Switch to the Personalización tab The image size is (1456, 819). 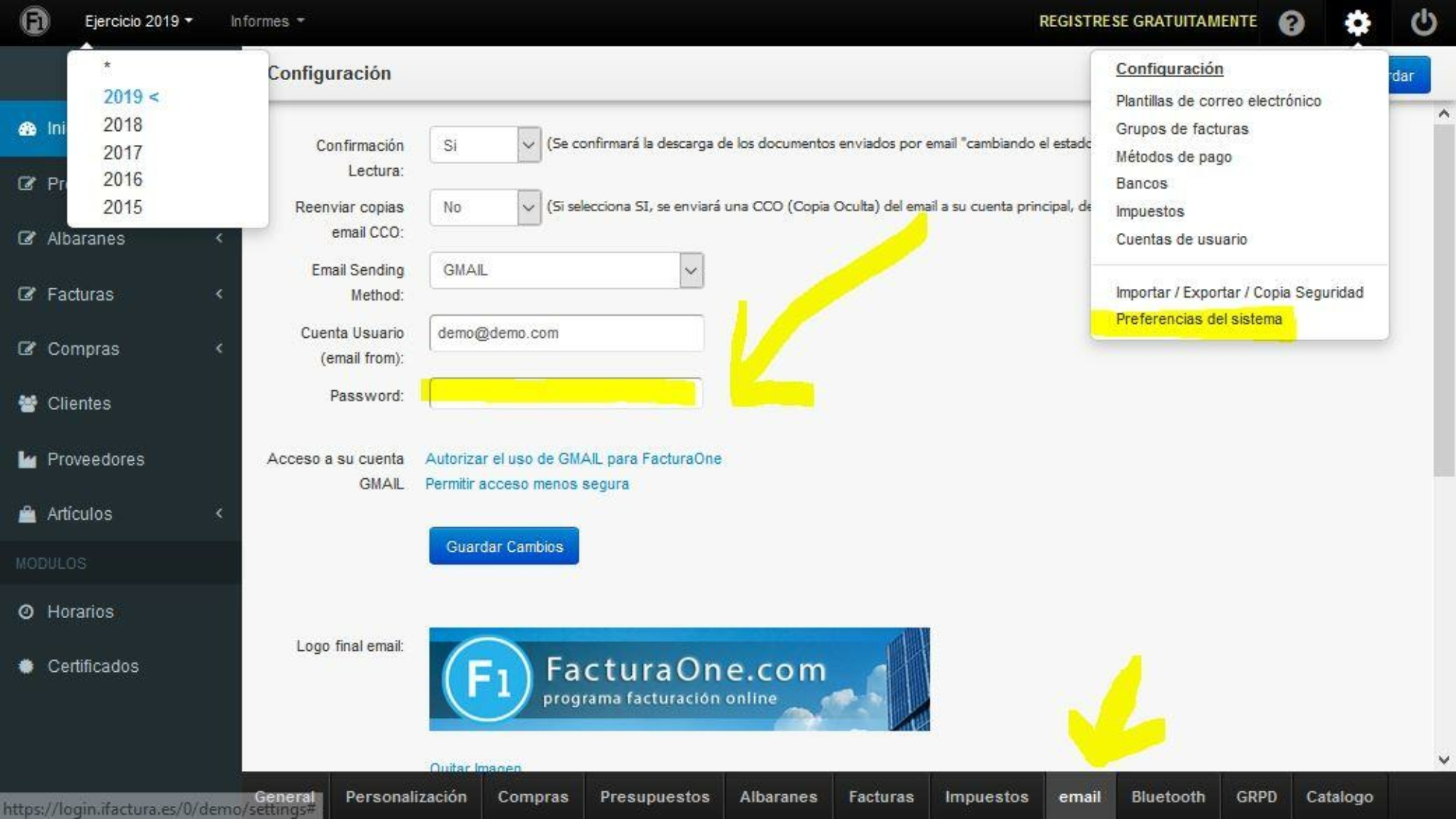click(x=405, y=796)
